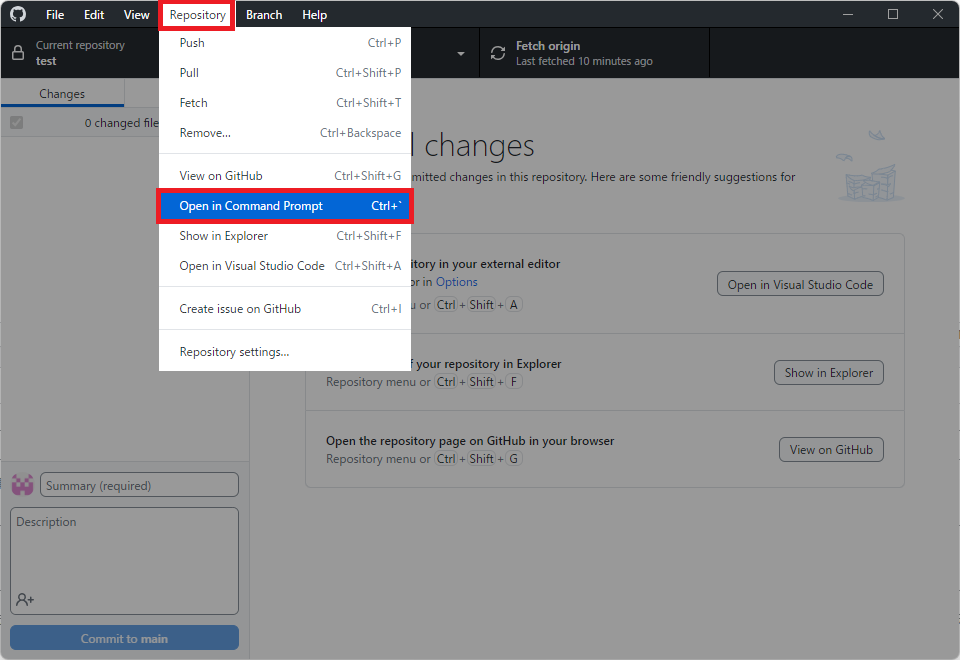Click the GitHub logo icon in title bar
The image size is (960, 660).
(18, 14)
